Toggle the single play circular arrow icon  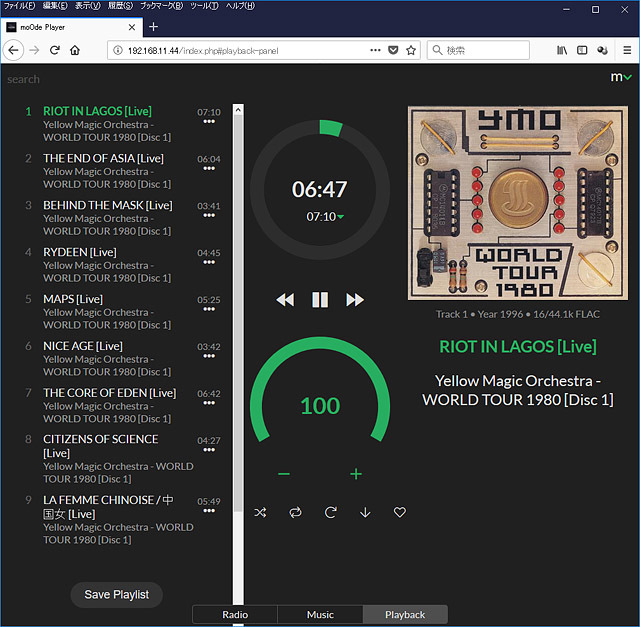pos(330,512)
